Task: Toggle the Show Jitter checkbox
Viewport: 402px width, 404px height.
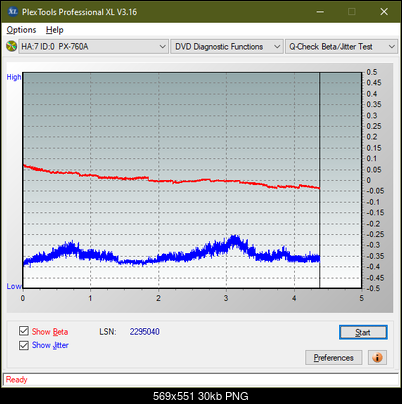Action: tap(24, 345)
